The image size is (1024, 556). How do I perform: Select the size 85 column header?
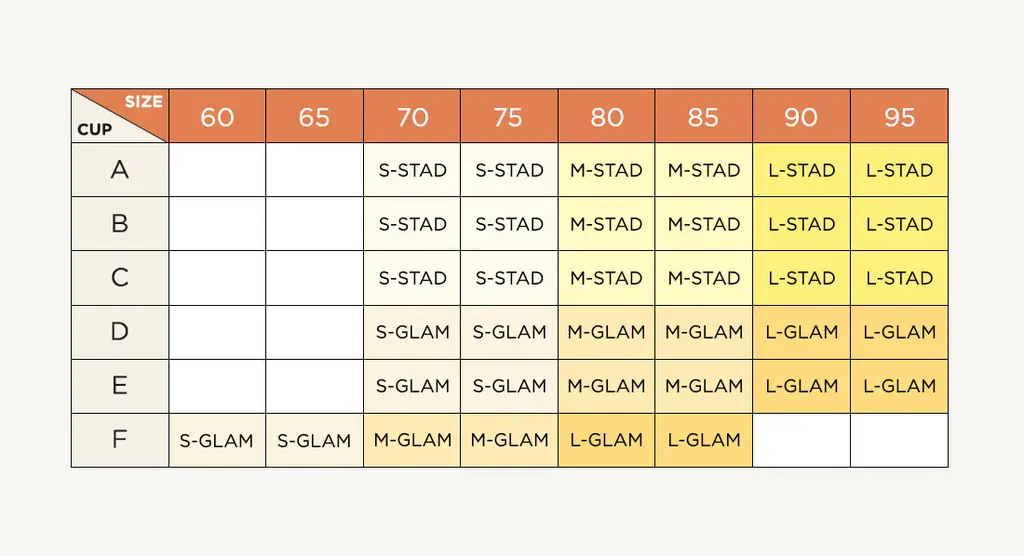click(704, 116)
